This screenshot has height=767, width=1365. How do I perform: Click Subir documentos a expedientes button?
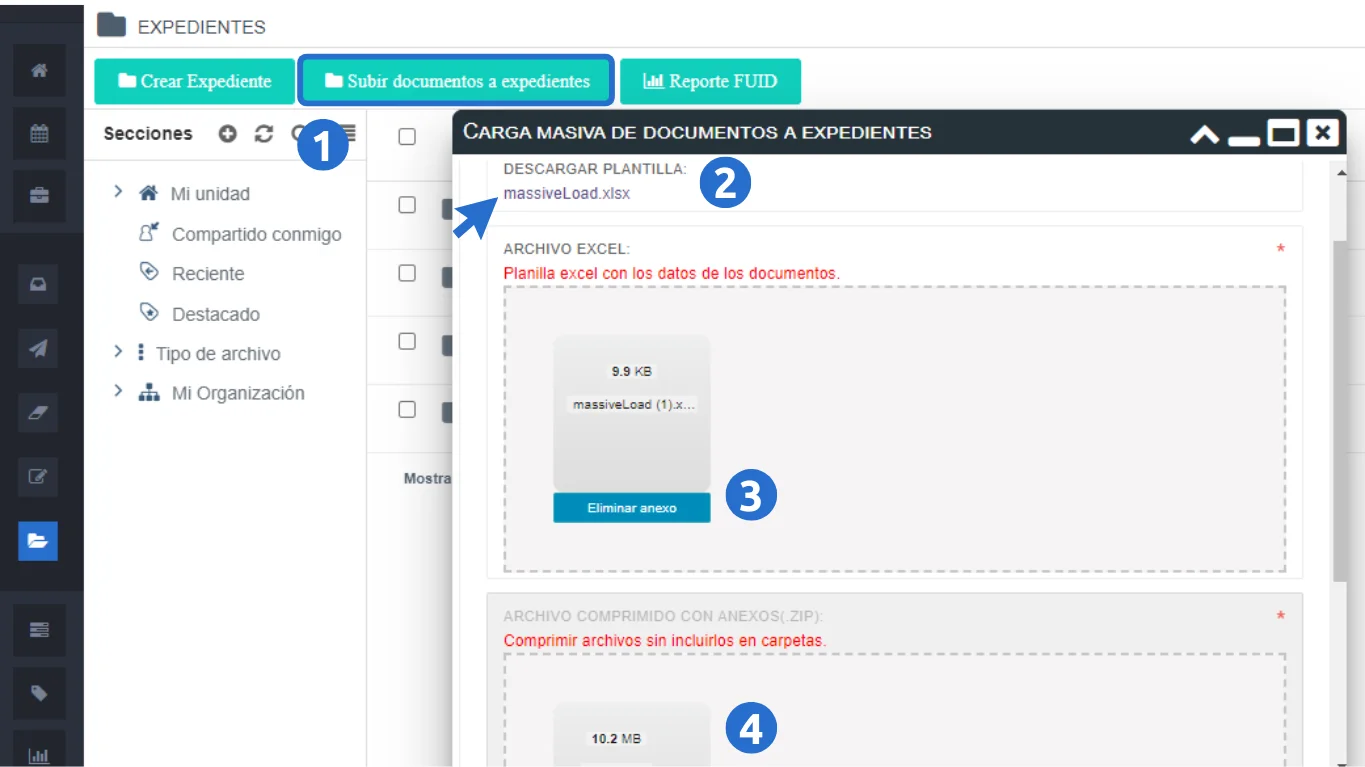456,81
